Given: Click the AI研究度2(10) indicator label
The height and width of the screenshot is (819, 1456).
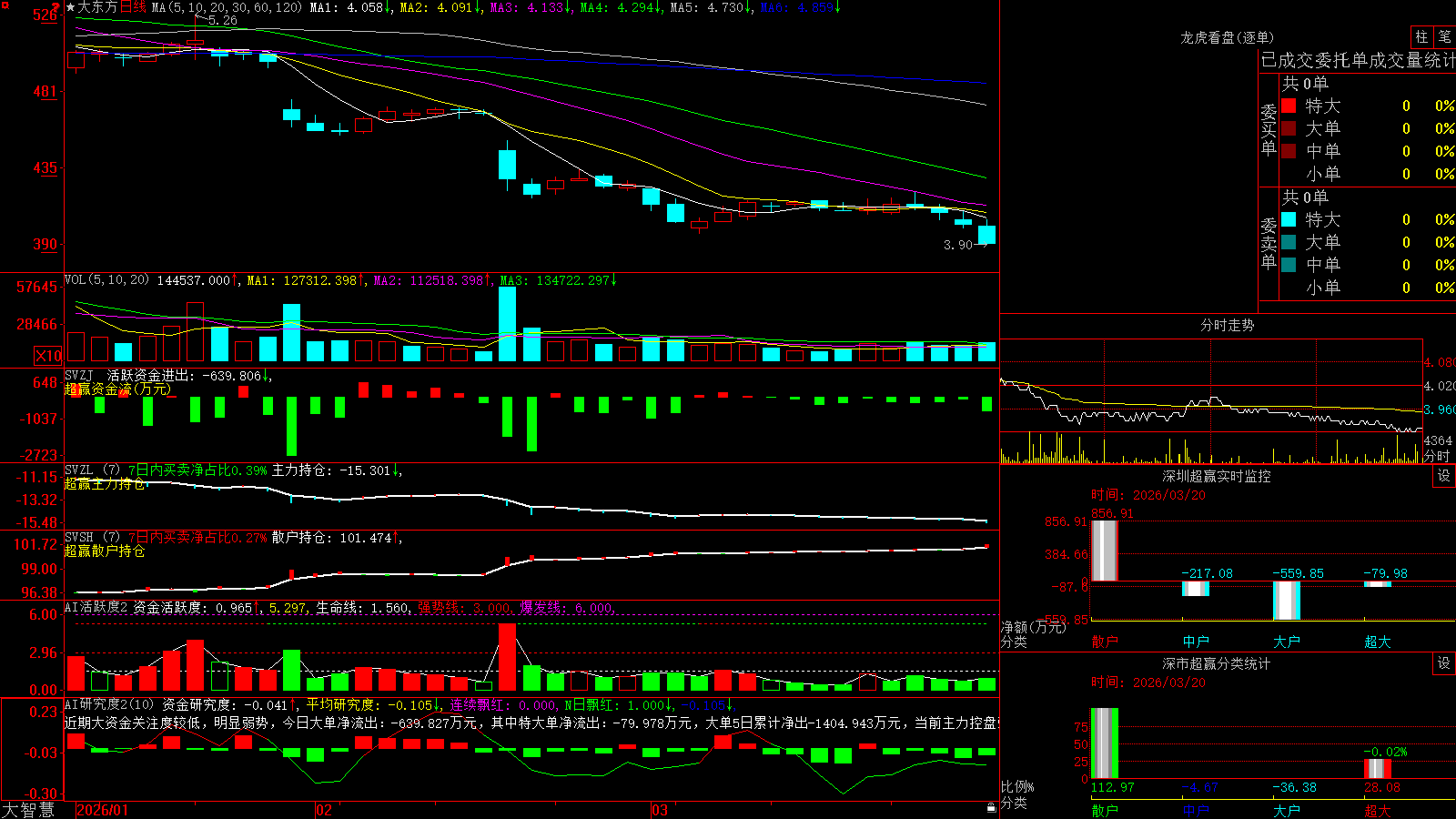Looking at the screenshot, I should pyautogui.click(x=109, y=704).
